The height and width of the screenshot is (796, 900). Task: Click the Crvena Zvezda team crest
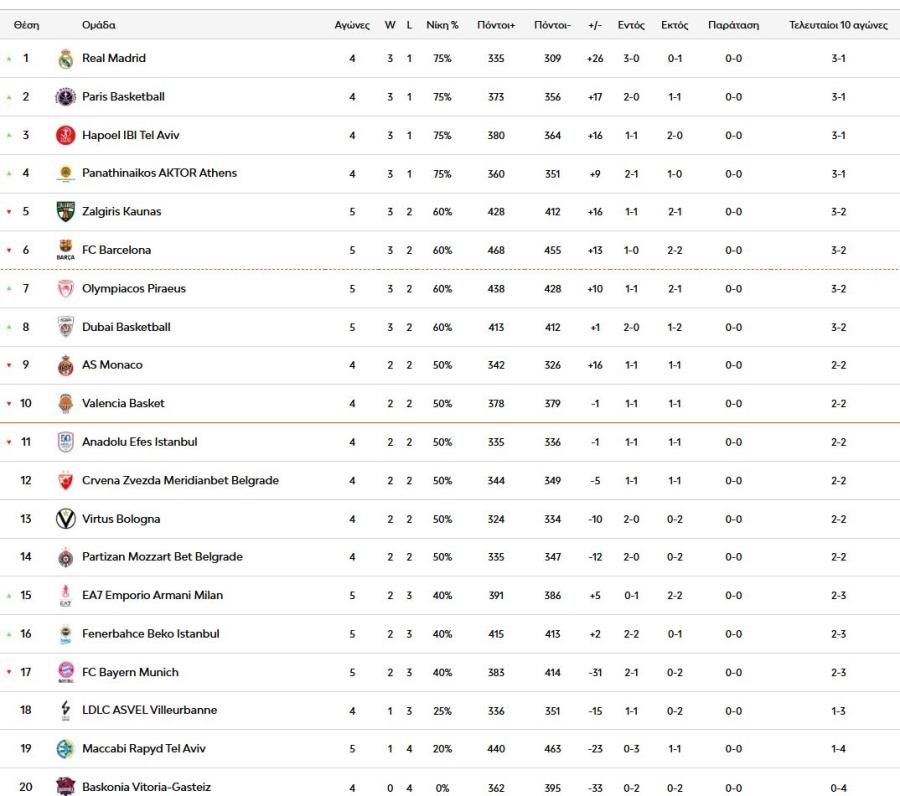[65, 481]
